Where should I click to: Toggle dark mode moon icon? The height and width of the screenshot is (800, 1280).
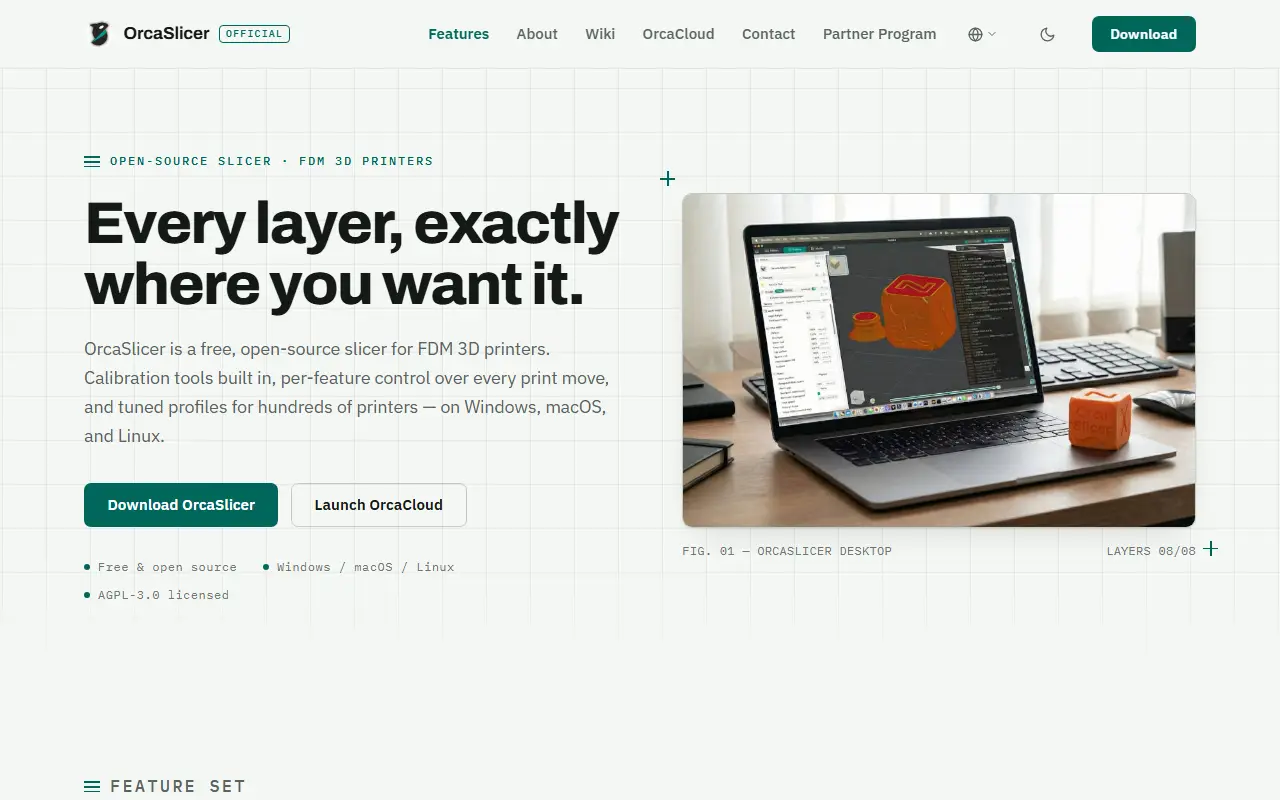(x=1047, y=34)
